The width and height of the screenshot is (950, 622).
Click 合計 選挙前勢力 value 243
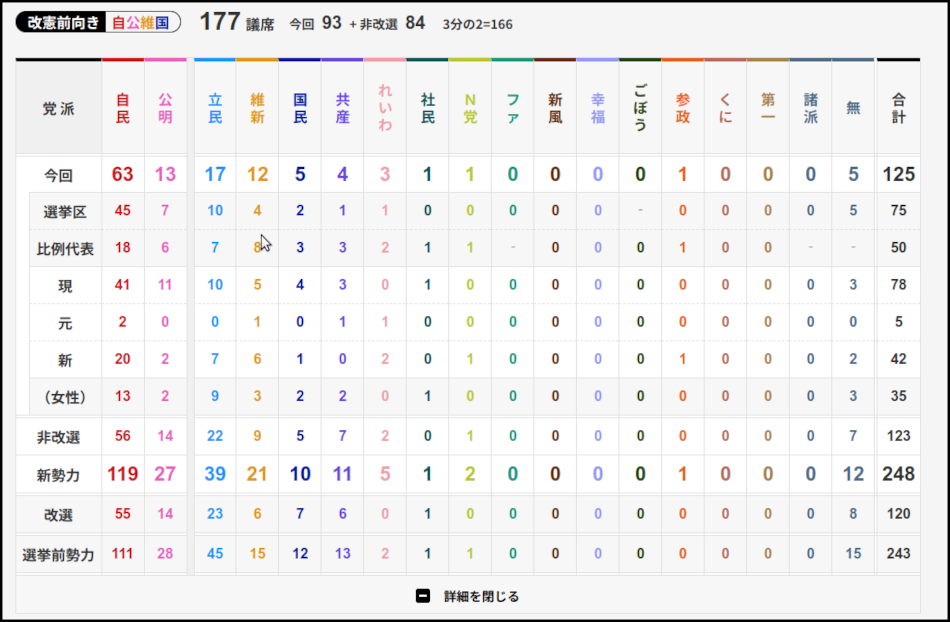click(x=899, y=553)
